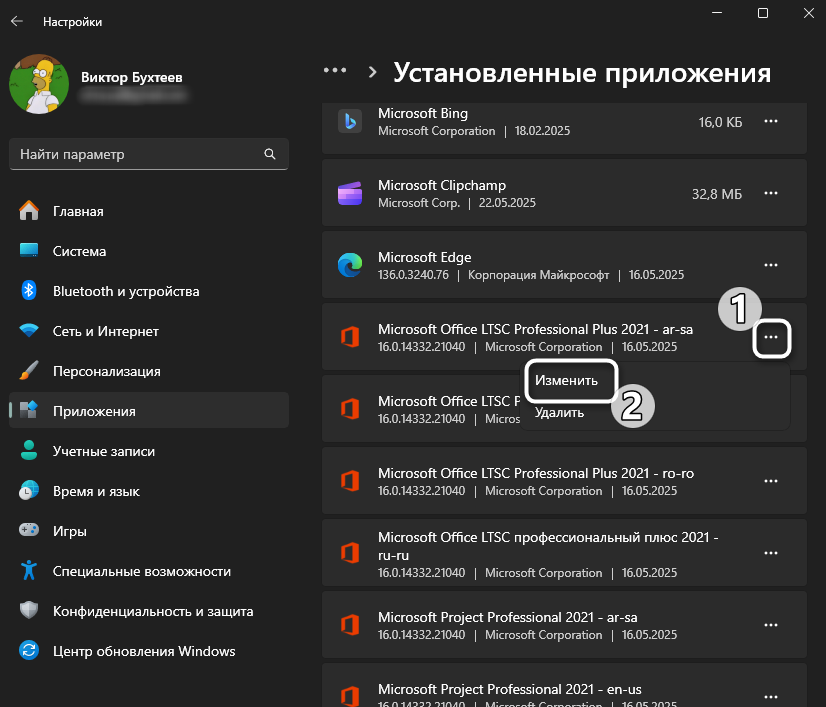Open options for Office LTSC ro-ro

coord(771,482)
